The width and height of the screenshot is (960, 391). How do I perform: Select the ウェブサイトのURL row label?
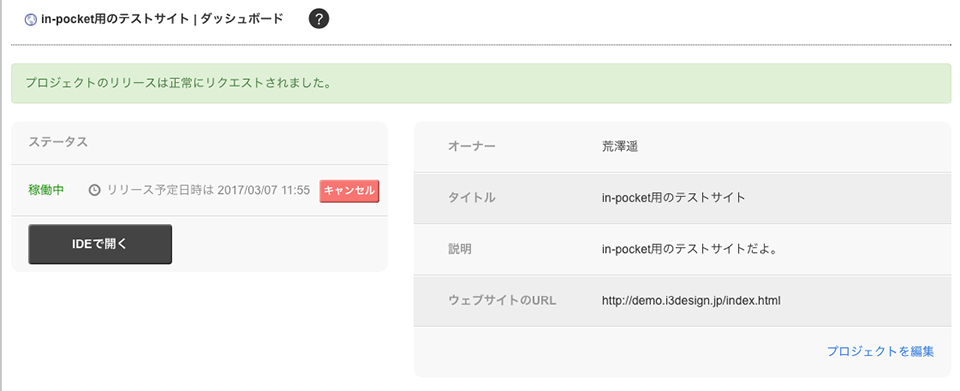pos(502,300)
